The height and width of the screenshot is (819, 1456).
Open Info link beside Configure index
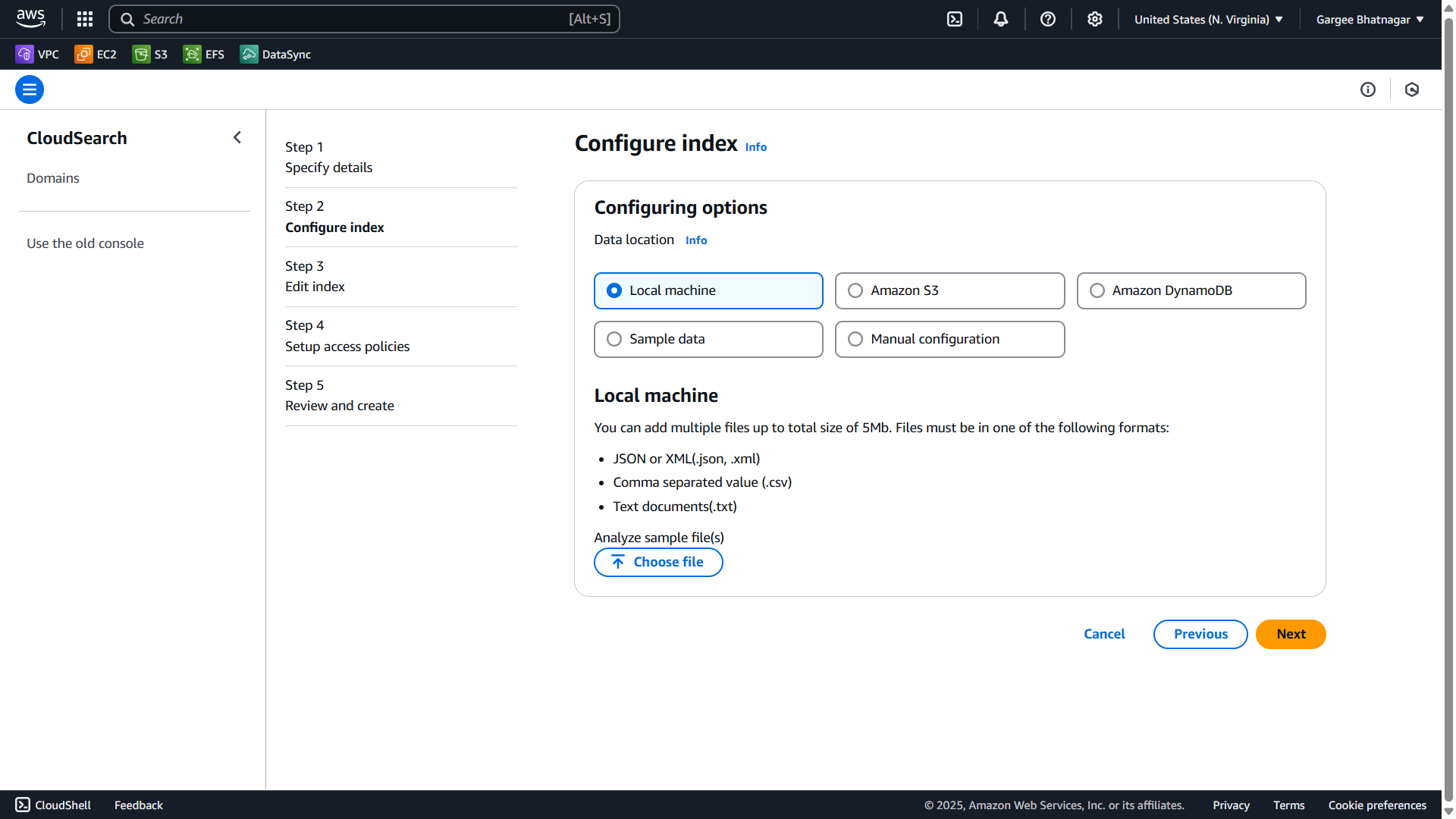tap(755, 147)
